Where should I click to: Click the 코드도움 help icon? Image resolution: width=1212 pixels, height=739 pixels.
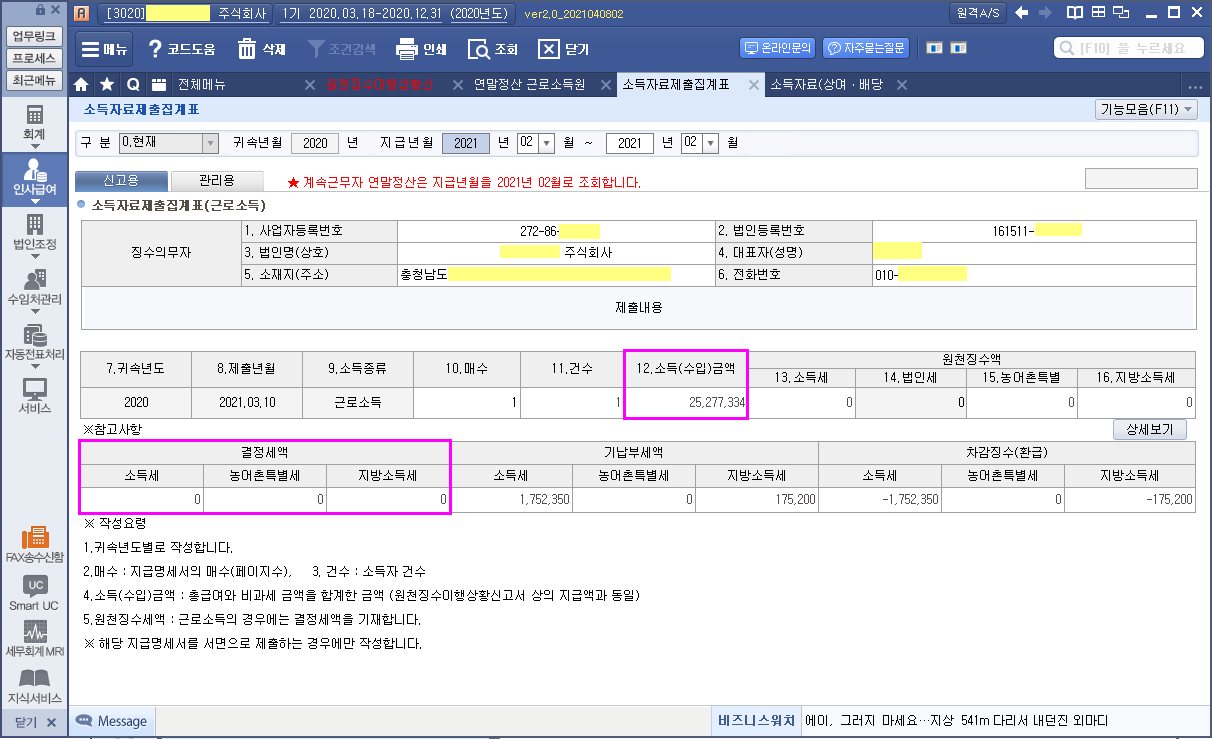tap(155, 49)
